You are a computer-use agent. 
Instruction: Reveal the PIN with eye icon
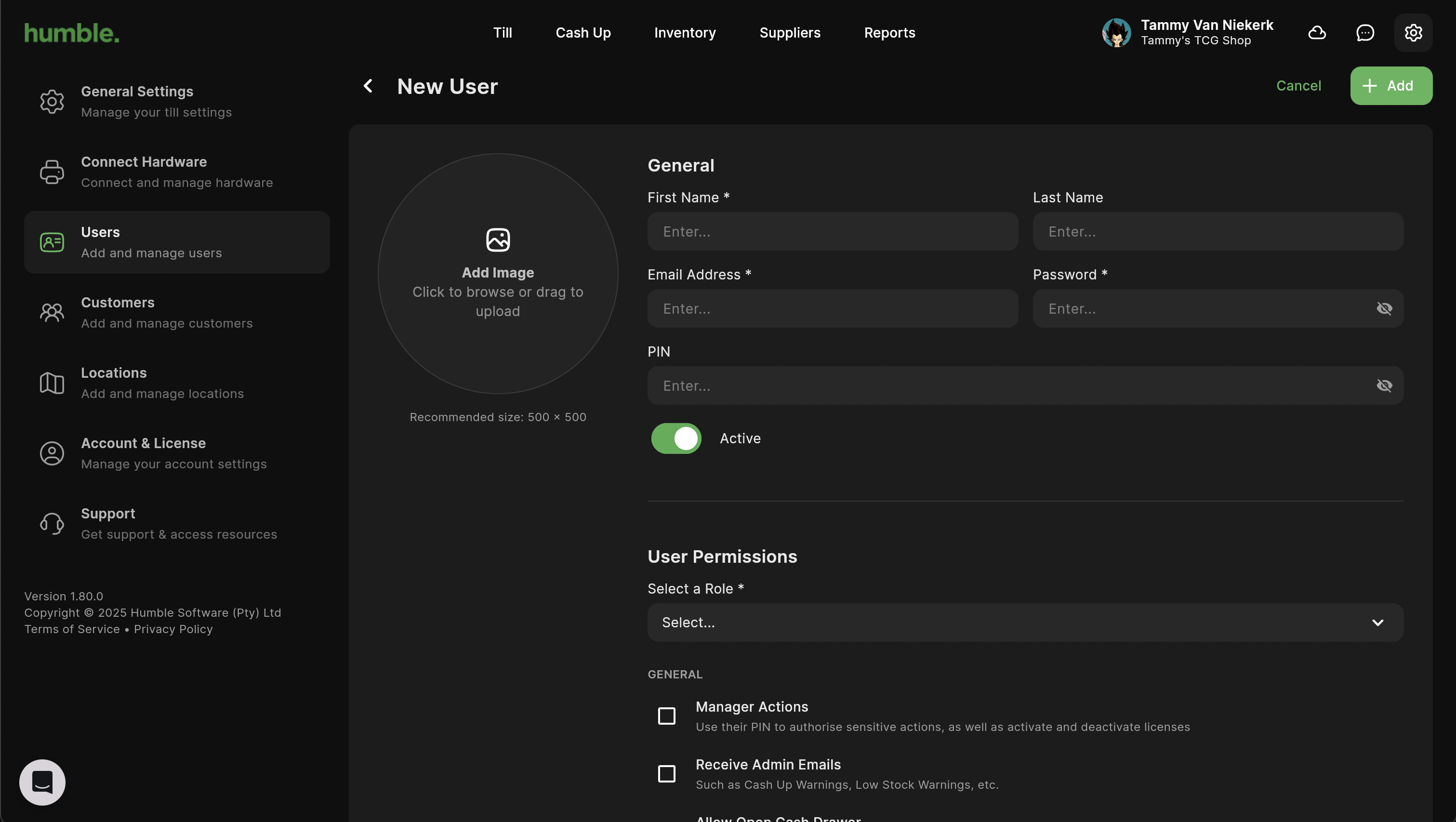pos(1384,385)
